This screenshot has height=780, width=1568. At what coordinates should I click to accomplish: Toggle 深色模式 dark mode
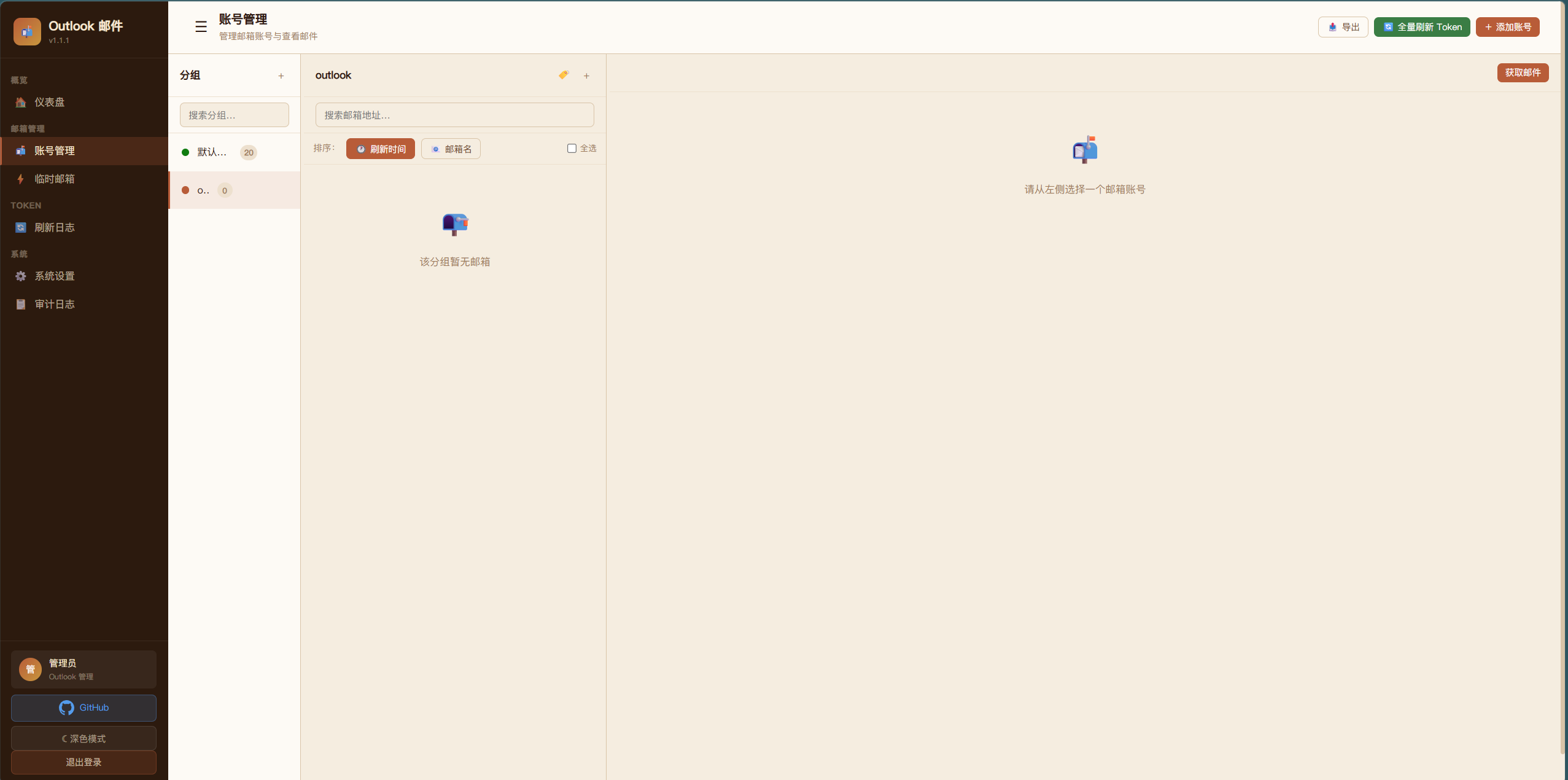pyautogui.click(x=83, y=738)
